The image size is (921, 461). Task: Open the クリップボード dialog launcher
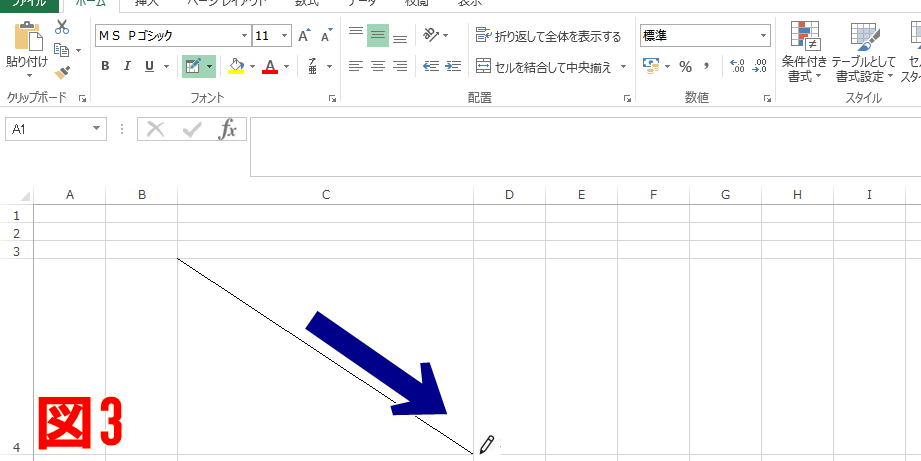(82, 99)
